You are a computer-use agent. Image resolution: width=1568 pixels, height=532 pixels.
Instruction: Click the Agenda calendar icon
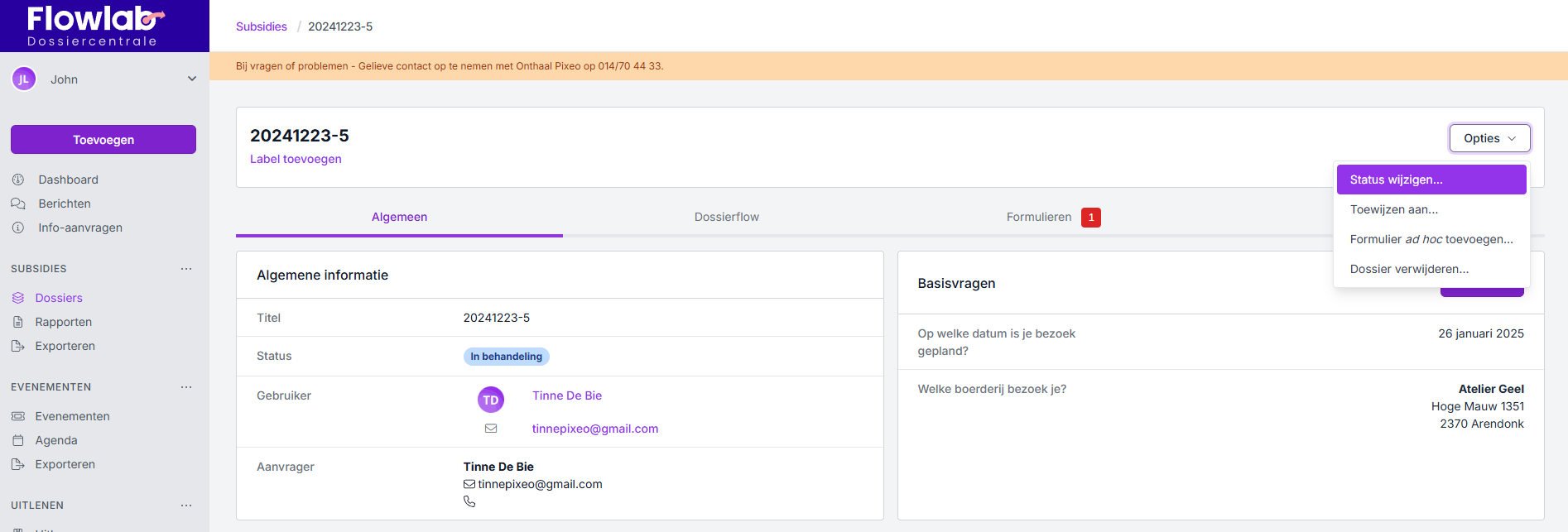coord(18,440)
